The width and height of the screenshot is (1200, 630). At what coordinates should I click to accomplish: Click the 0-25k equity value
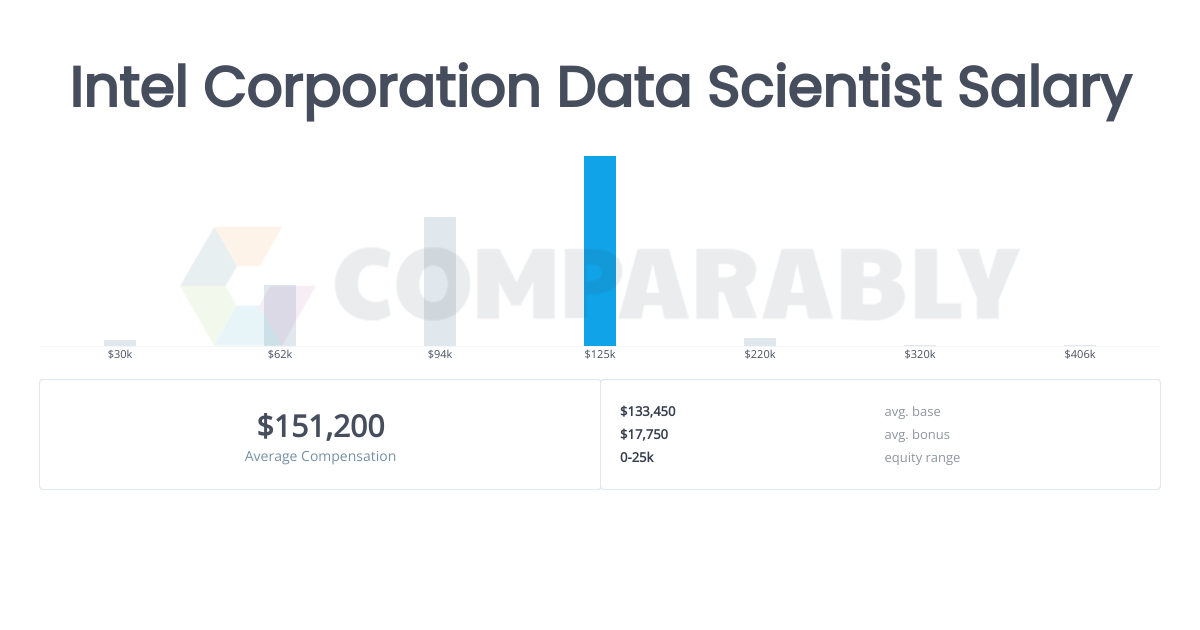point(637,457)
